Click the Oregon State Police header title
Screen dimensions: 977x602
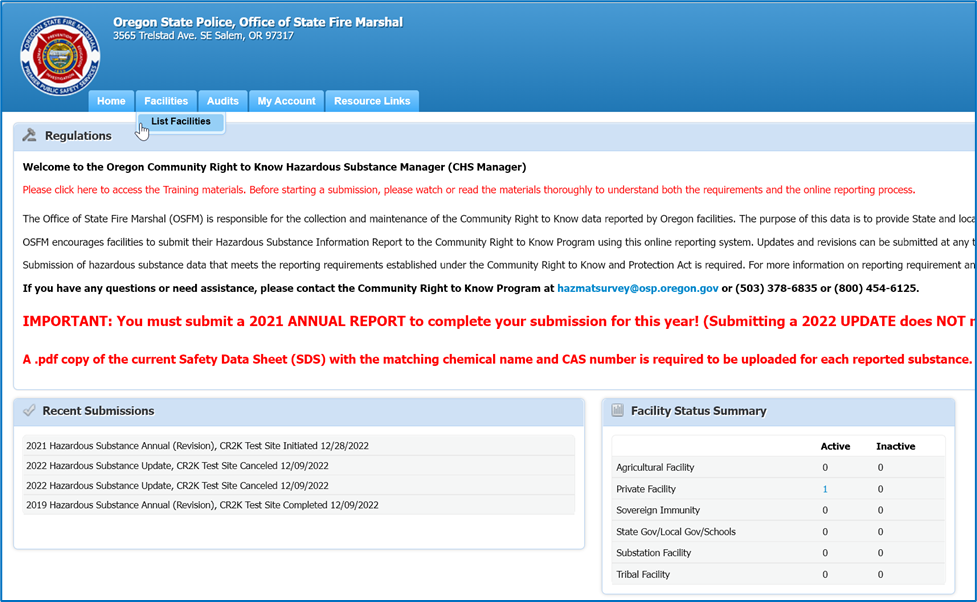tap(257, 22)
